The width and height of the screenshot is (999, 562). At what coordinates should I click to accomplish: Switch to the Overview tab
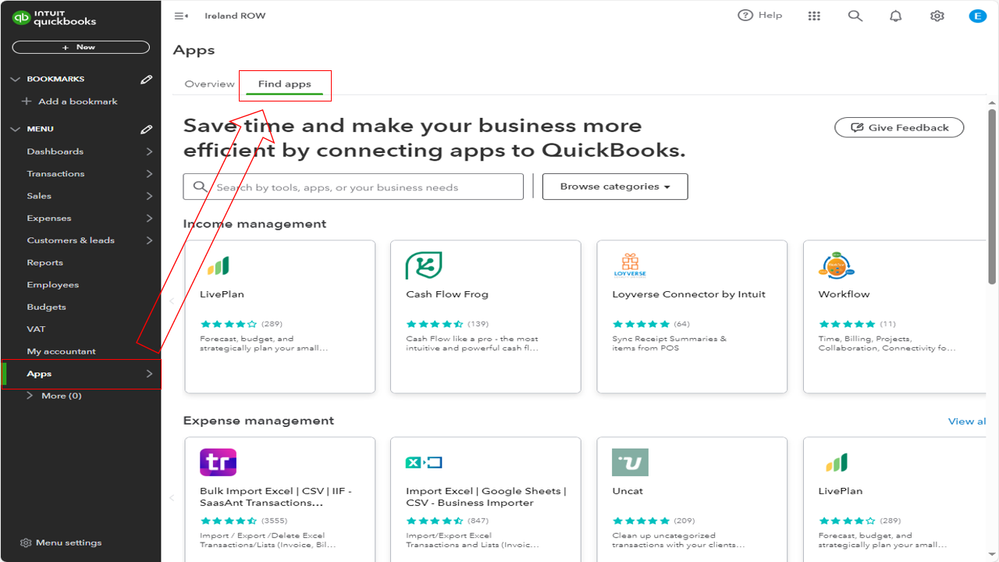pyautogui.click(x=210, y=84)
